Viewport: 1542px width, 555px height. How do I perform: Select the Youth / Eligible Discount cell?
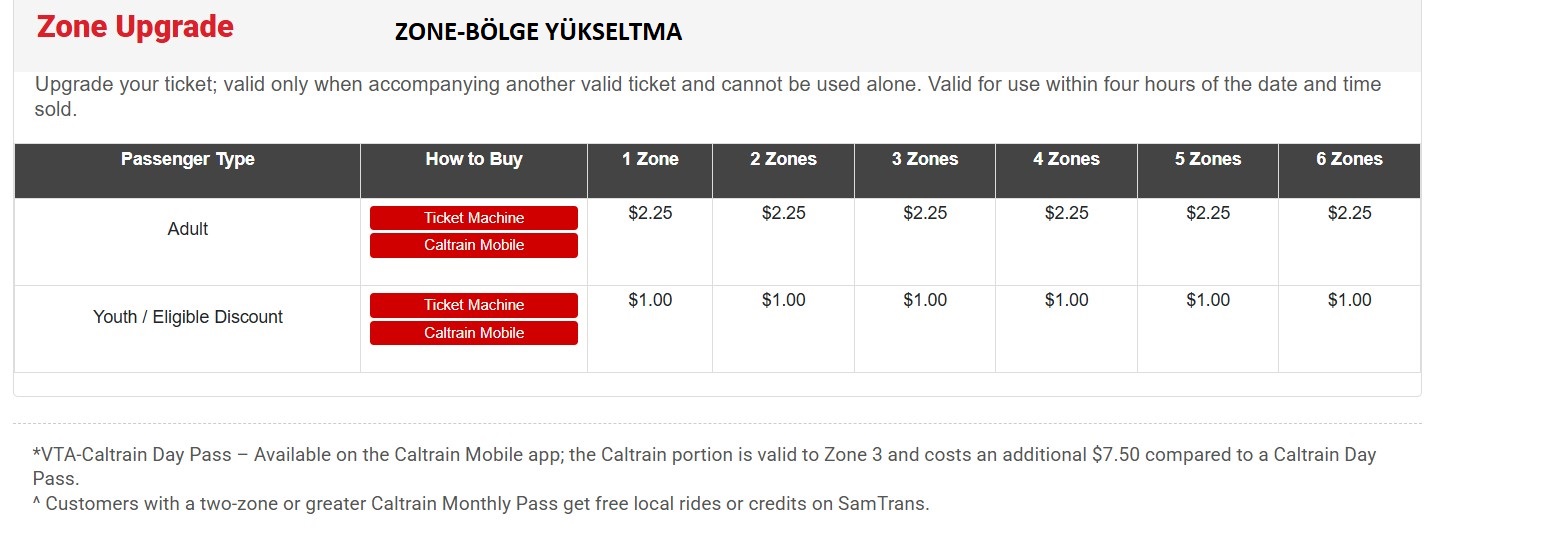[187, 317]
